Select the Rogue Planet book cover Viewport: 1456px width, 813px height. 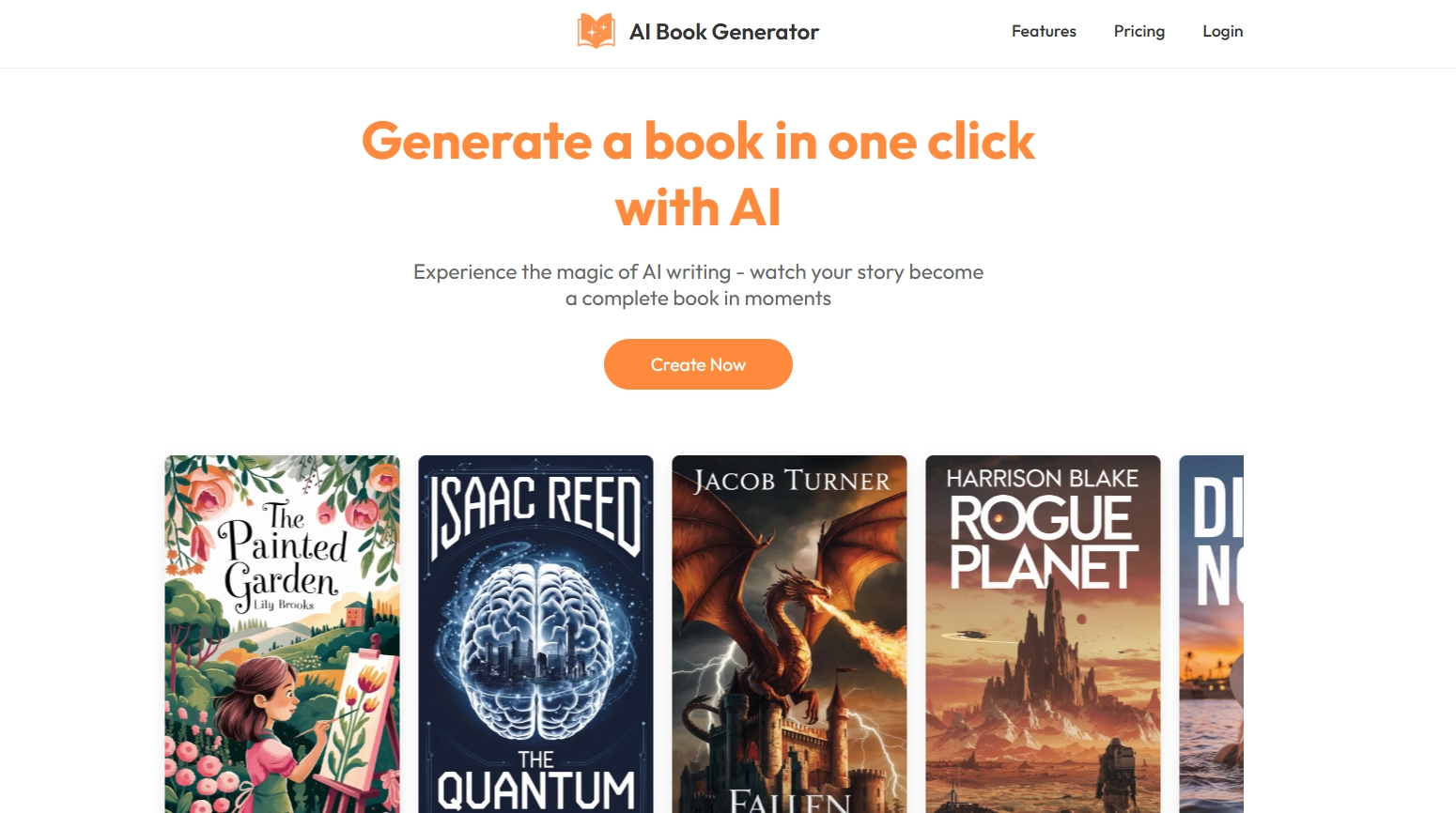click(x=1043, y=634)
